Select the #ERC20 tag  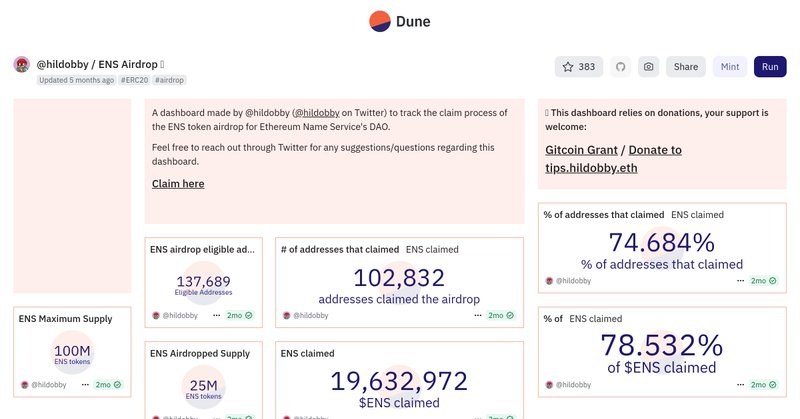[x=134, y=80]
